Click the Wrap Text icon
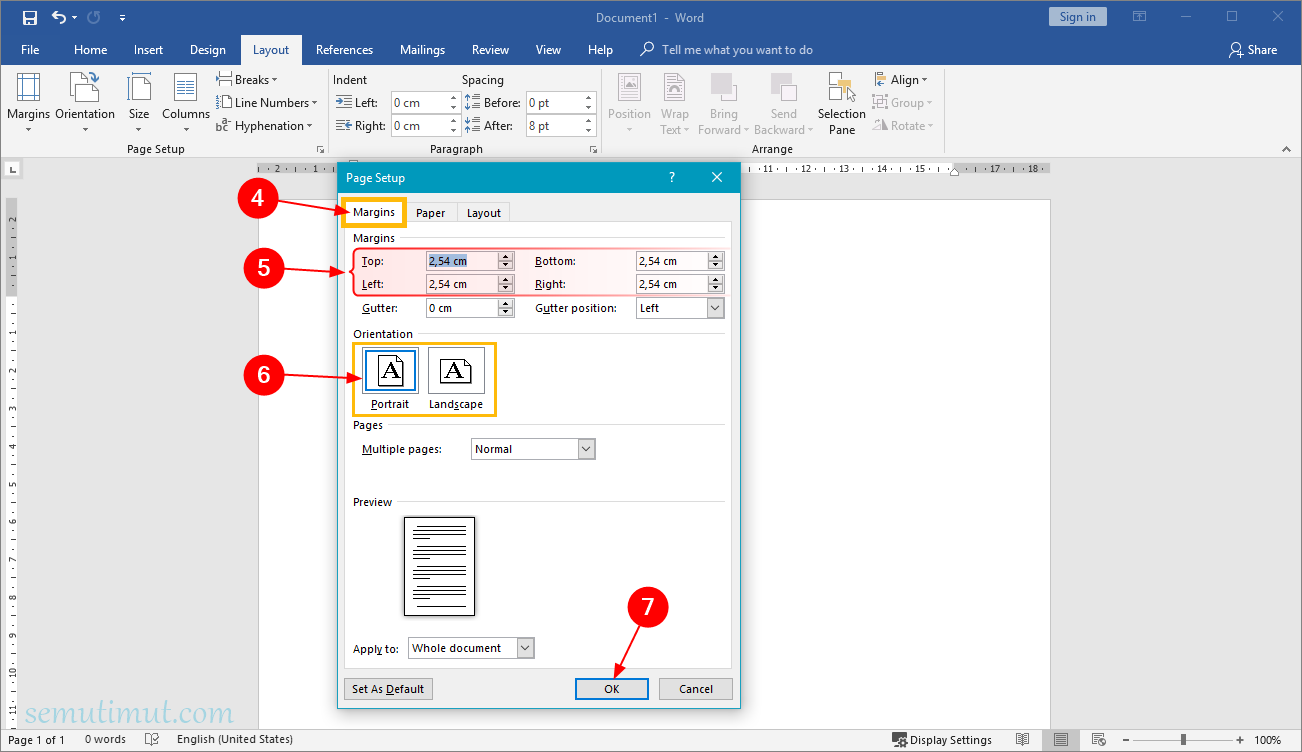 675,103
